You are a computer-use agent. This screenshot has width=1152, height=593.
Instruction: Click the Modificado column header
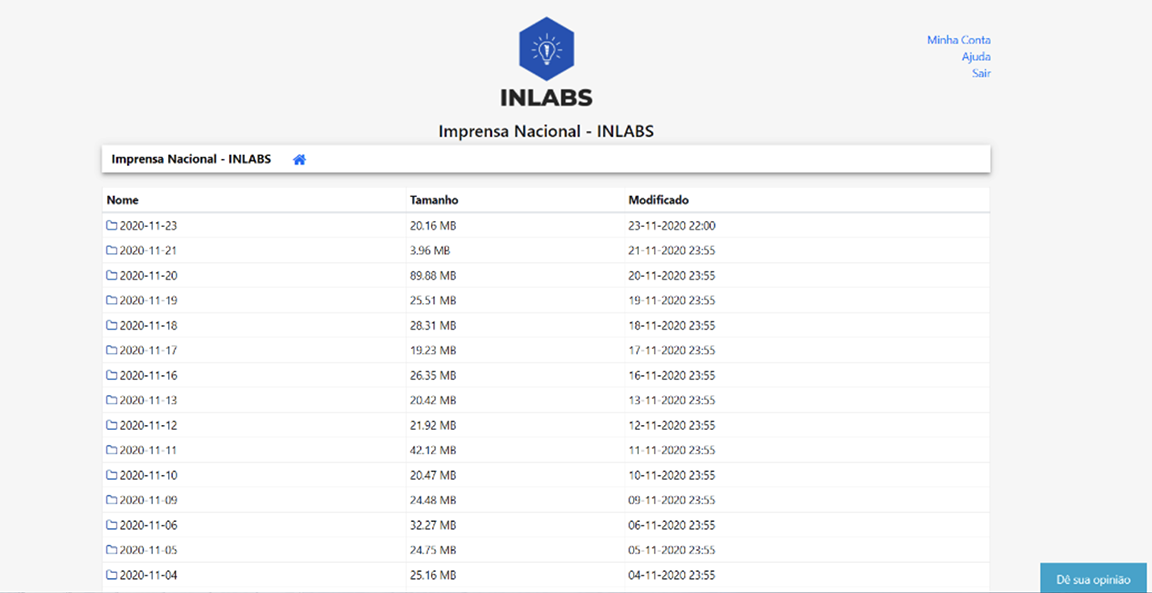[658, 200]
